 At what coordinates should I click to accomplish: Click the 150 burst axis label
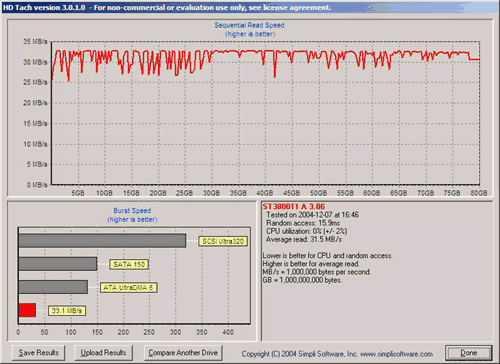point(97,332)
